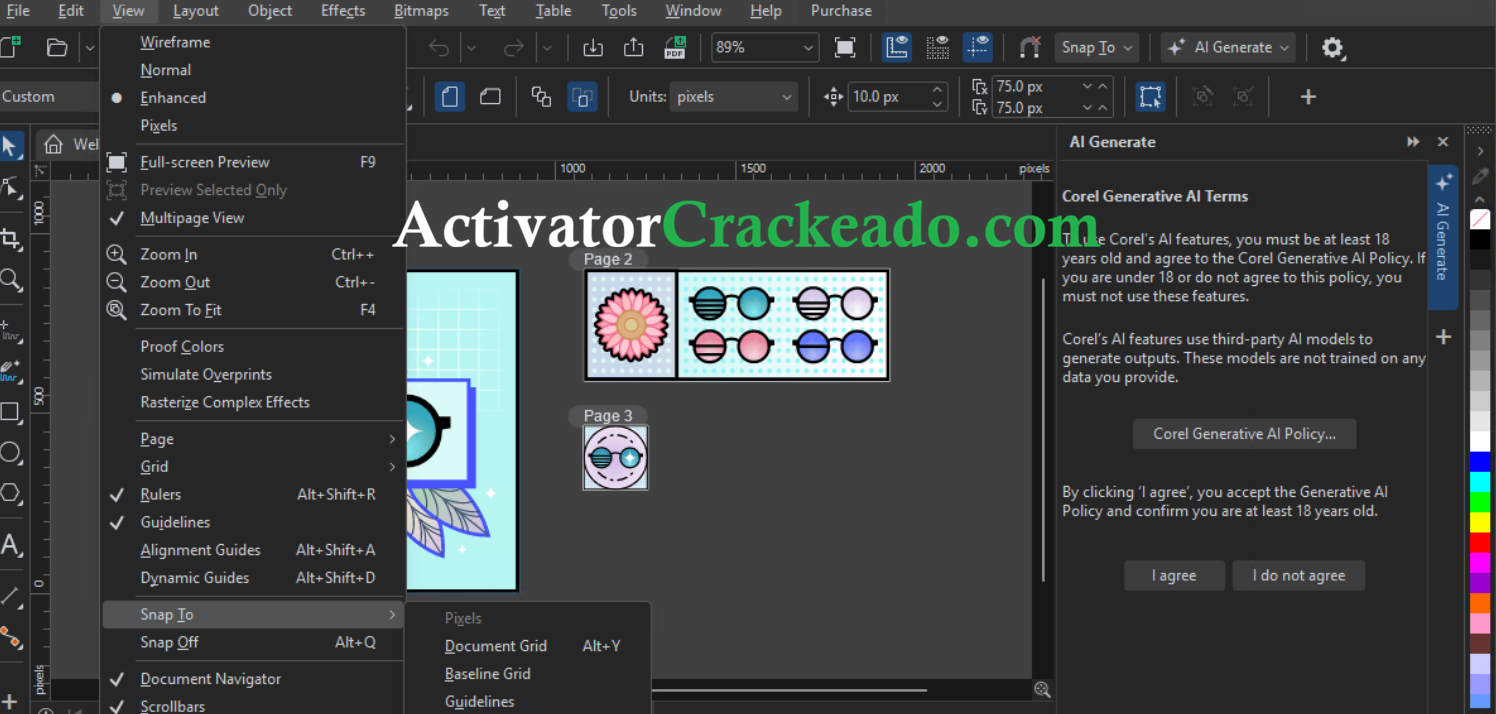1496x714 pixels.
Task: Open the undo history dropdown arrow
Action: pyautogui.click(x=472, y=47)
